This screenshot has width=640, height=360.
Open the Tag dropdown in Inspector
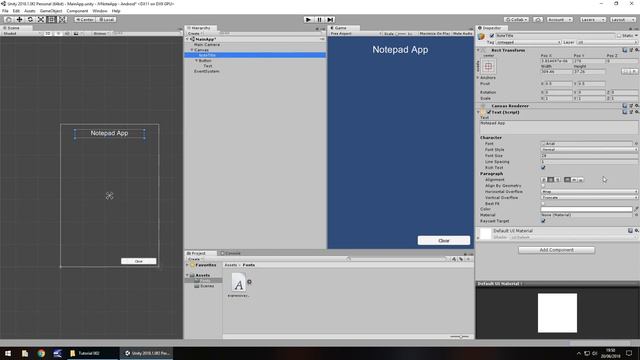529,42
